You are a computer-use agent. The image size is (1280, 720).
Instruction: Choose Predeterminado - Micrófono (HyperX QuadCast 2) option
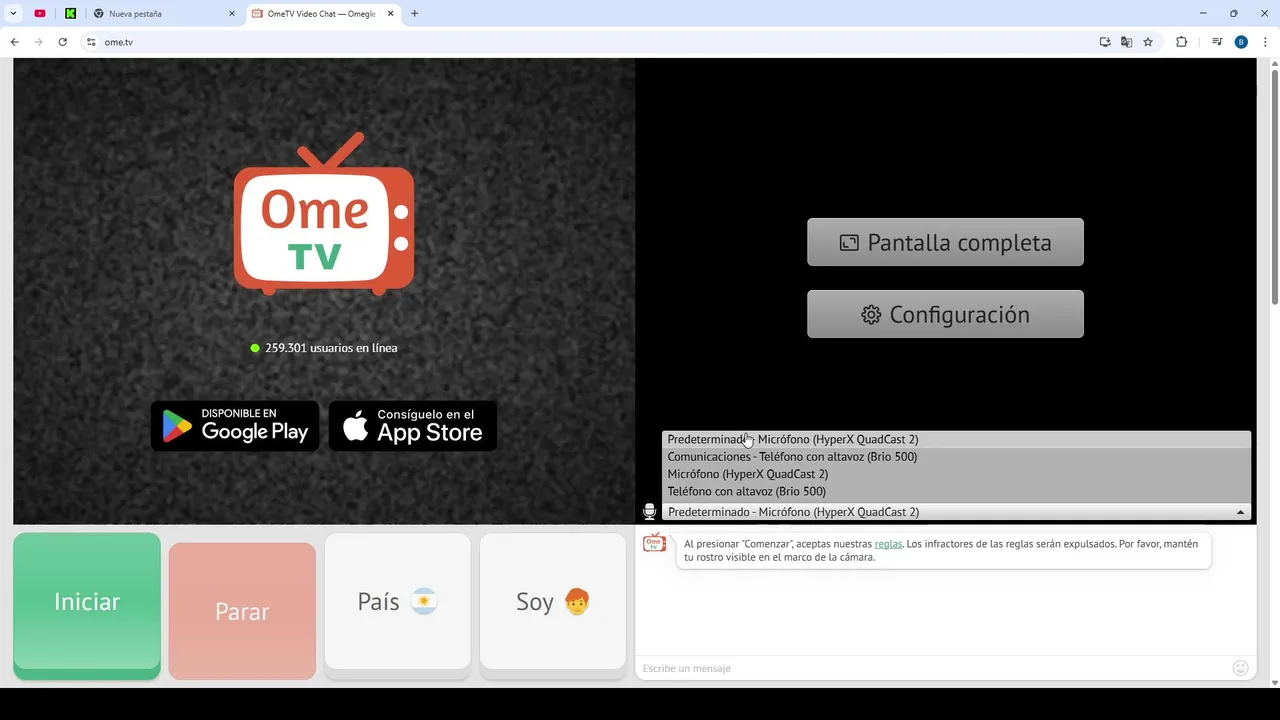pyautogui.click(x=956, y=439)
